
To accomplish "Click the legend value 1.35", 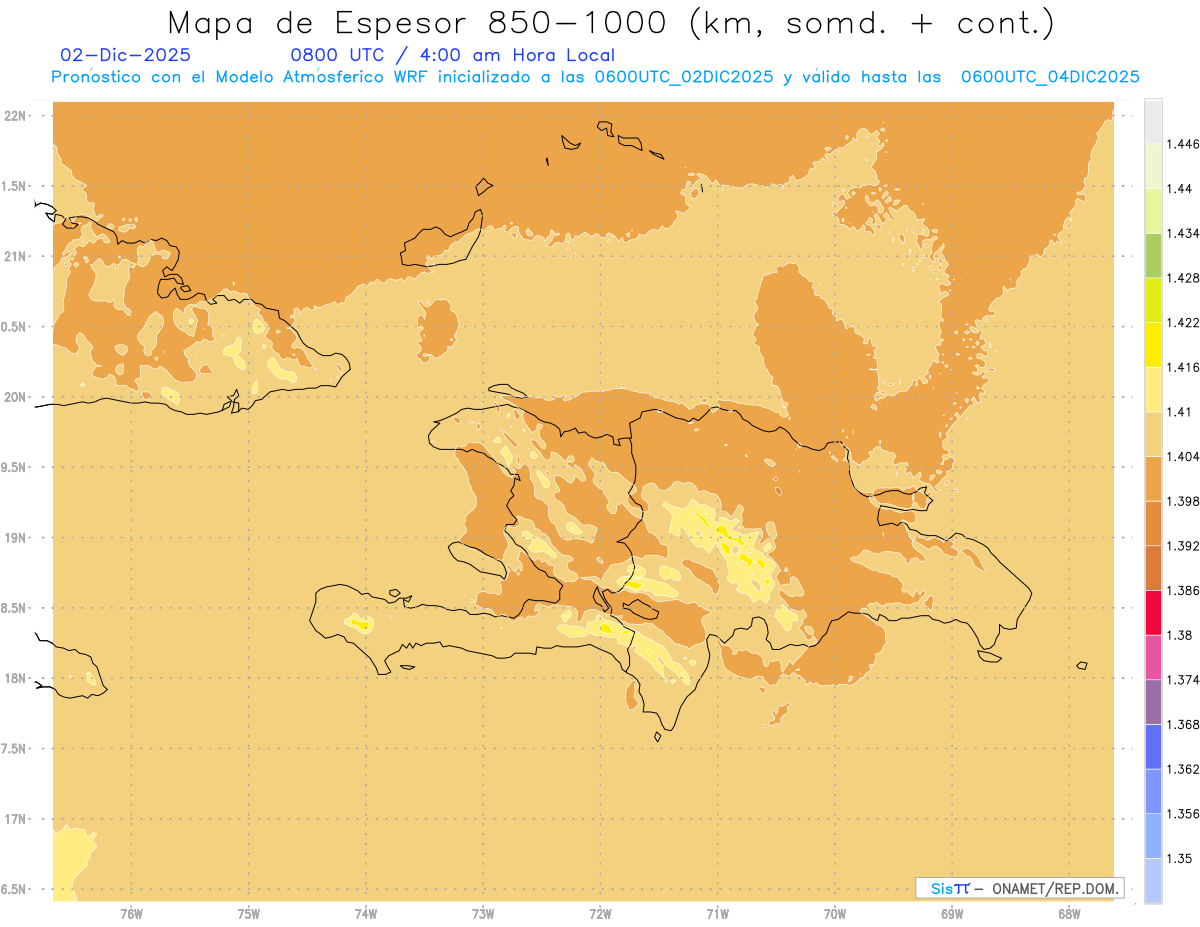I will tap(1180, 858).
